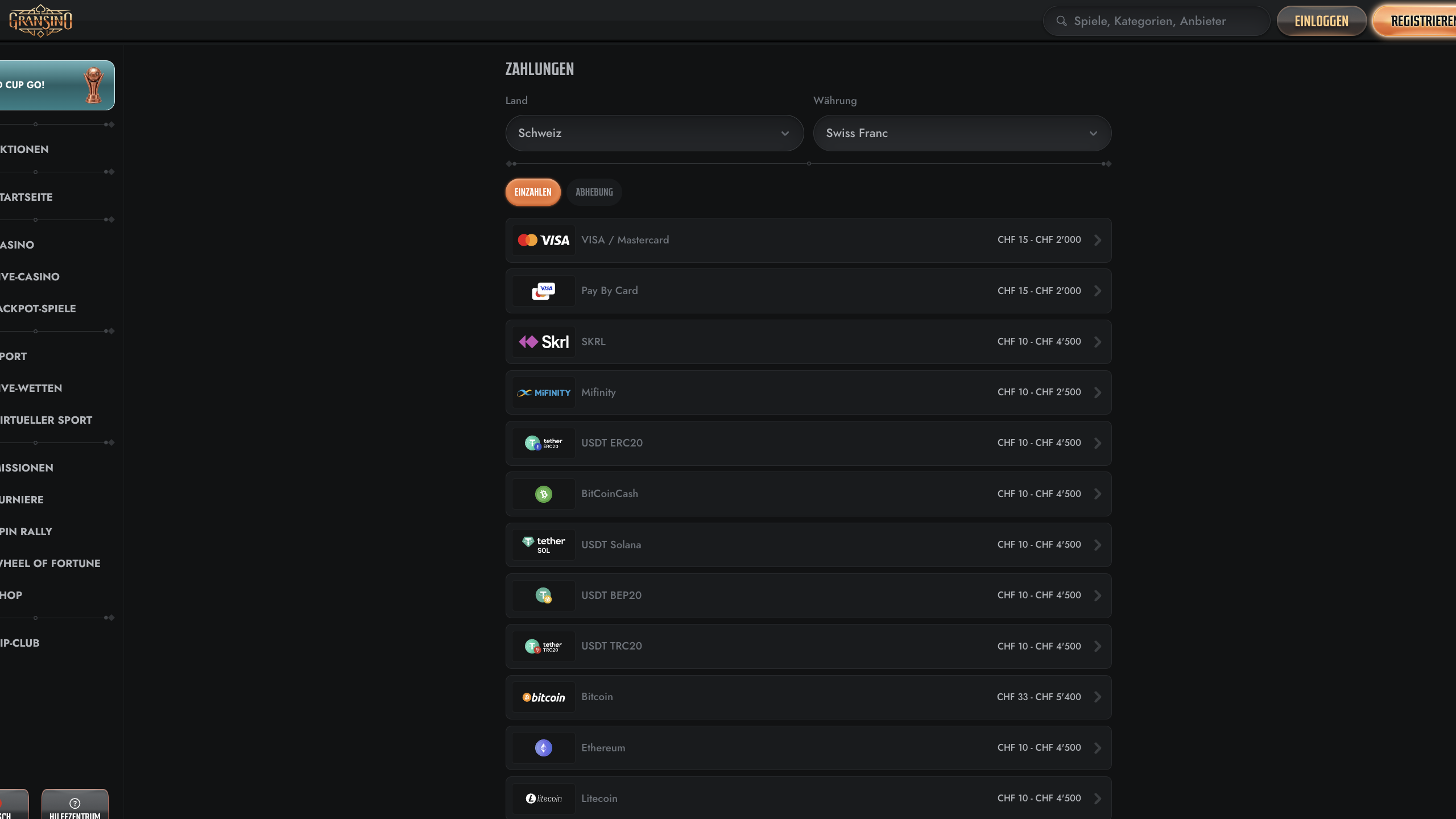This screenshot has width=1456, height=819.
Task: Click the tether TRC20 logo
Action: (x=544, y=646)
